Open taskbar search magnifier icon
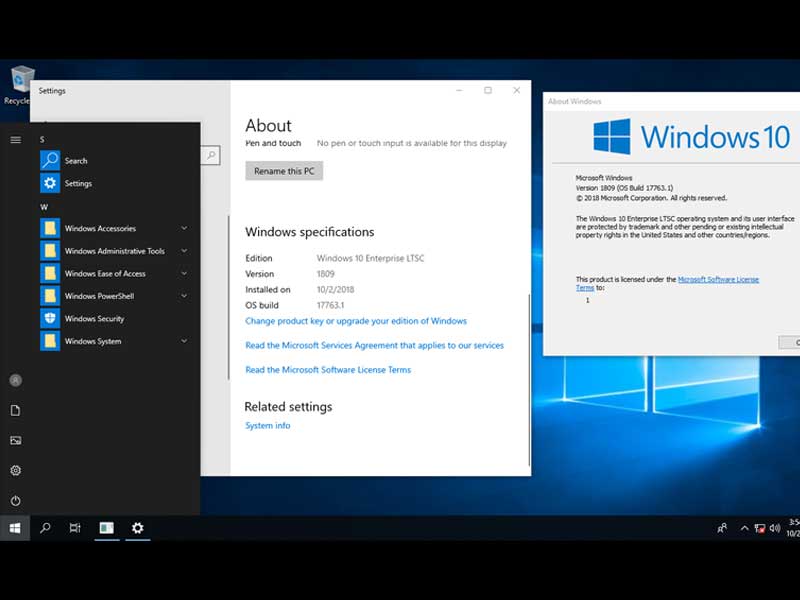800x600 pixels. (45, 528)
